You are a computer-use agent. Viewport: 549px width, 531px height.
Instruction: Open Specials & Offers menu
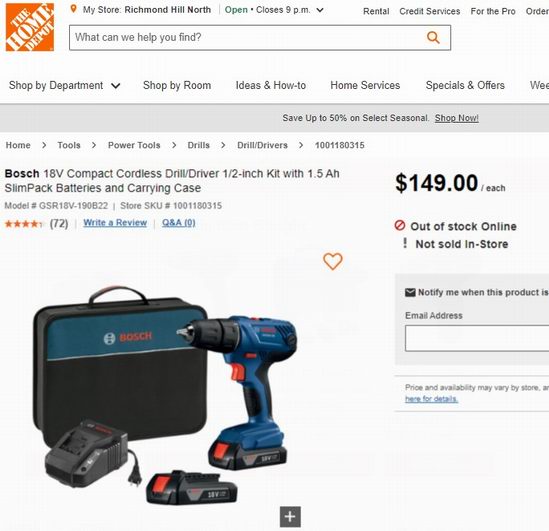(x=465, y=85)
